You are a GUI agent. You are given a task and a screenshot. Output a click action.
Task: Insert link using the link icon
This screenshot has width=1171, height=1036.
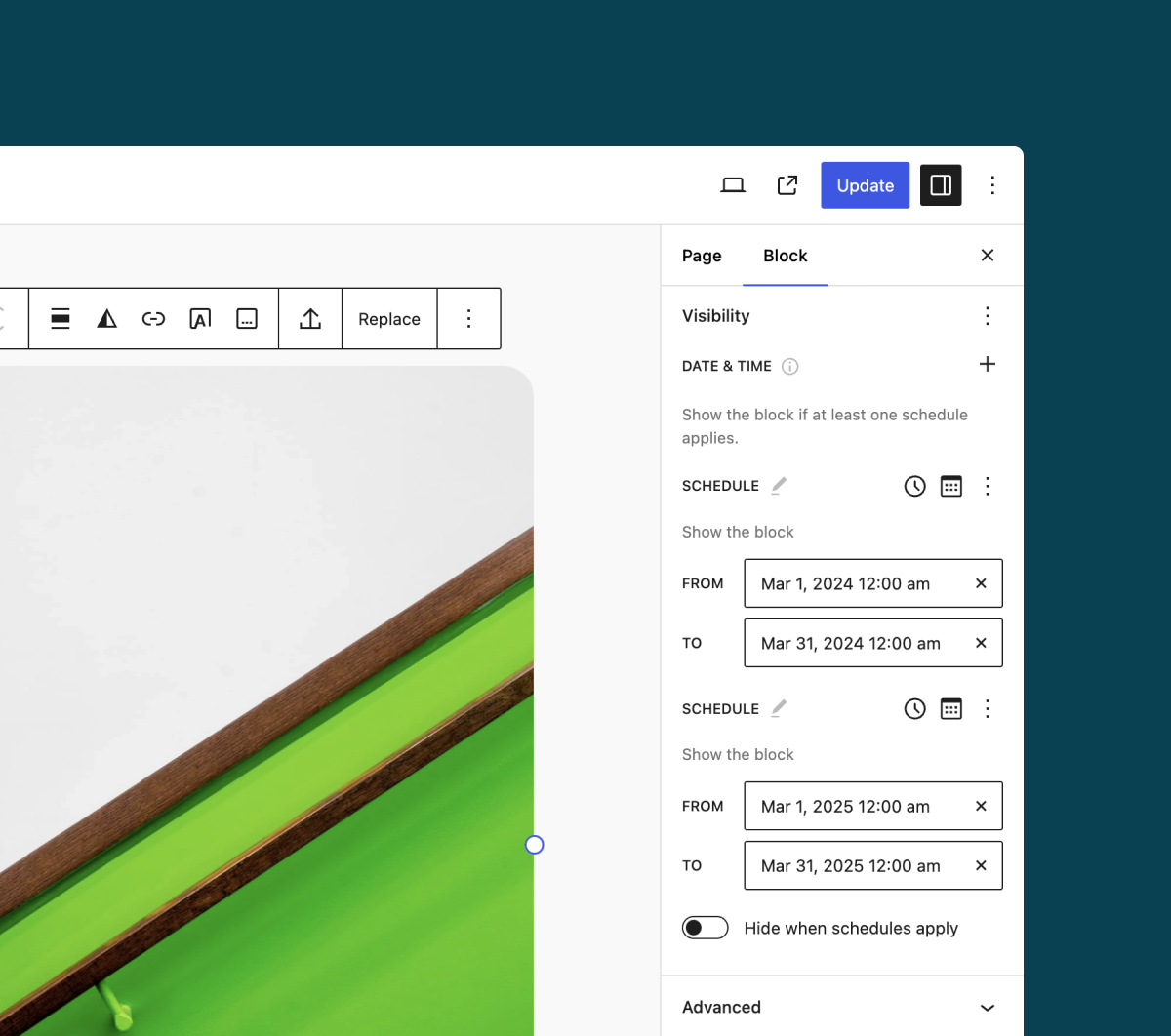[x=153, y=319]
